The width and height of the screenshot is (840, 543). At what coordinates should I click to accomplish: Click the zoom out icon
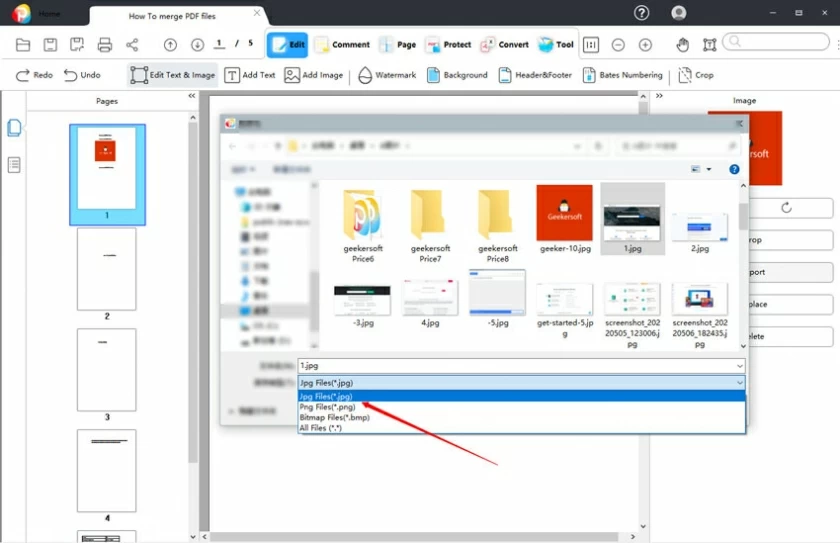pyautogui.click(x=618, y=45)
